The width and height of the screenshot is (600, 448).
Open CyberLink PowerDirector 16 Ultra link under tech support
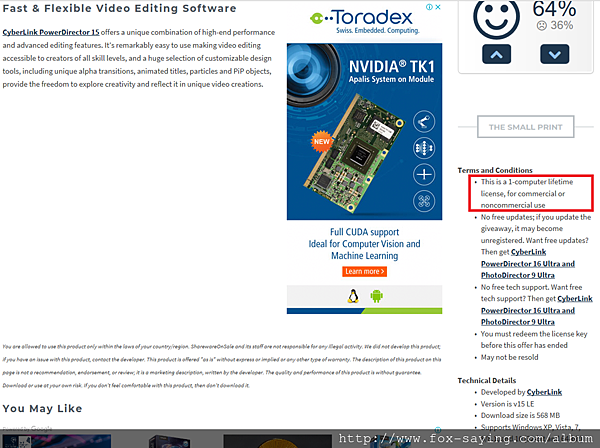[x=537, y=310]
